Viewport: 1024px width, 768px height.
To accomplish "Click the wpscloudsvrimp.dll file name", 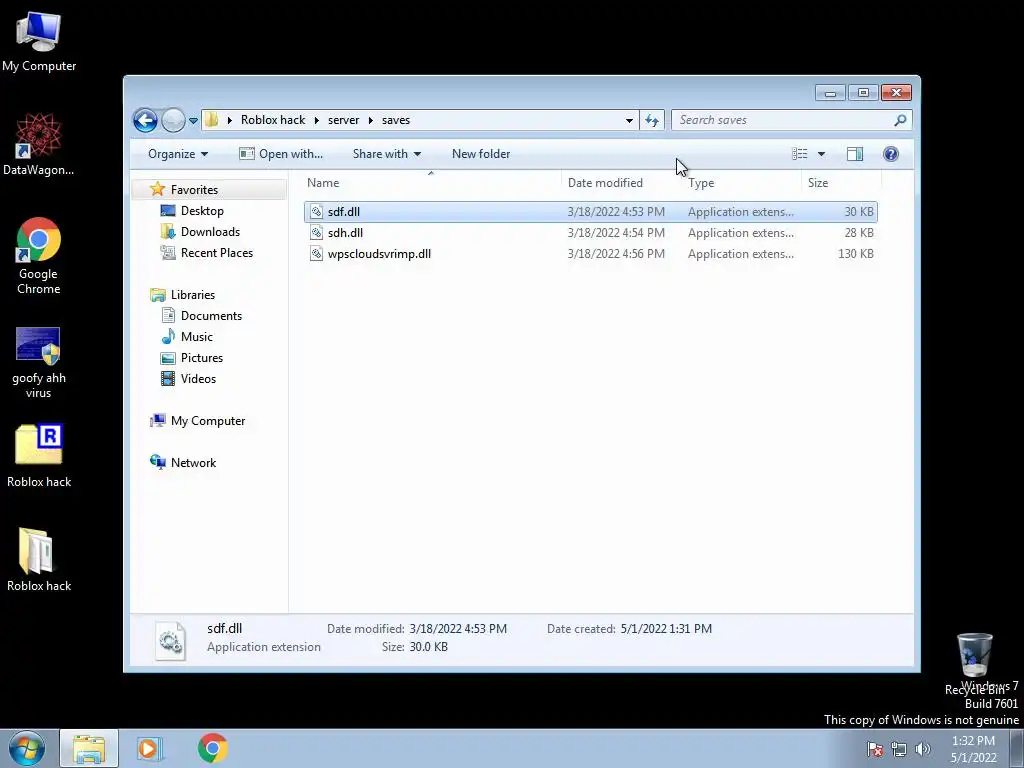I will pyautogui.click(x=379, y=254).
